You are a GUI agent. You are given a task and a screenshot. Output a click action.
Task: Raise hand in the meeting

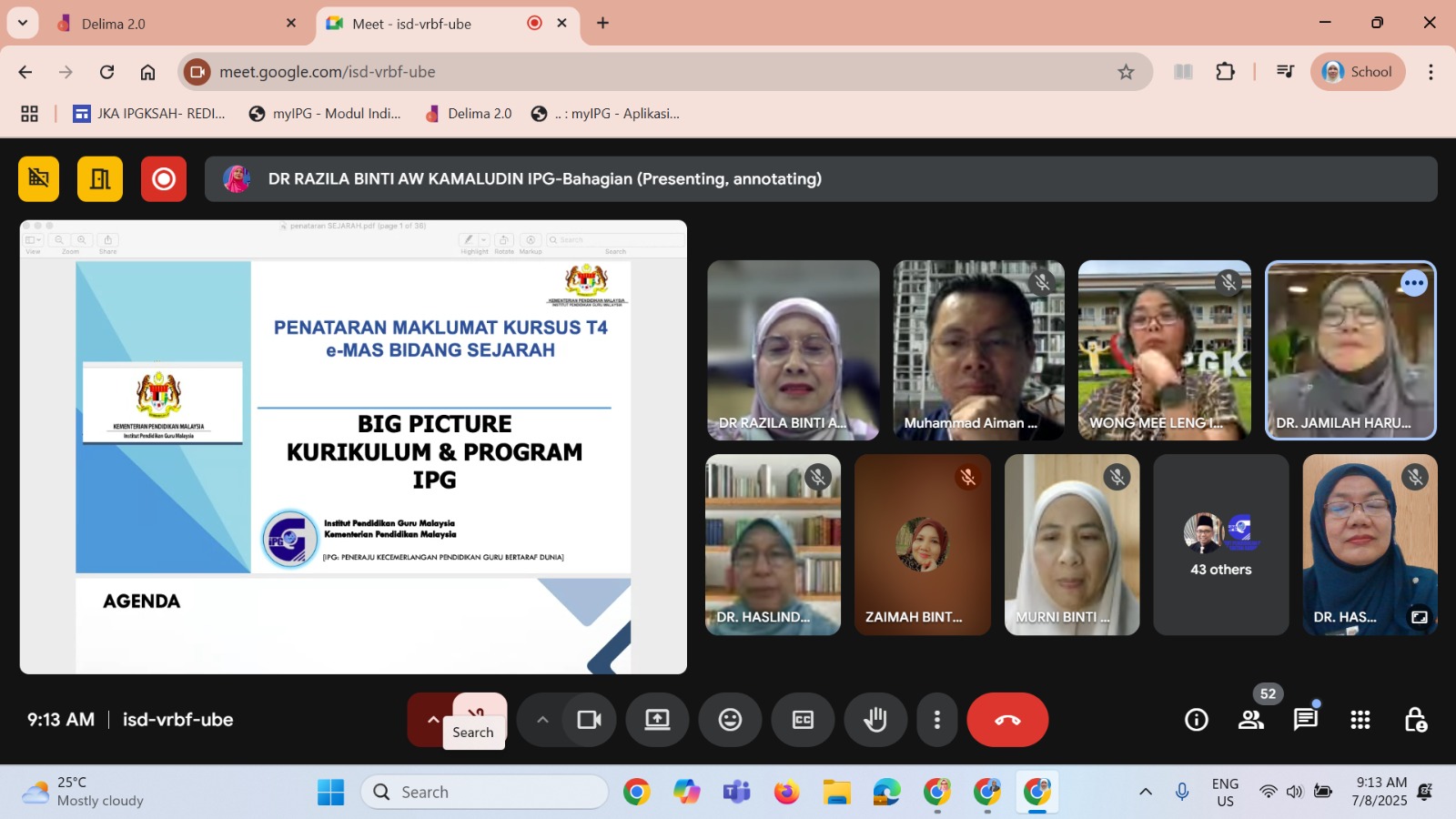pos(875,720)
